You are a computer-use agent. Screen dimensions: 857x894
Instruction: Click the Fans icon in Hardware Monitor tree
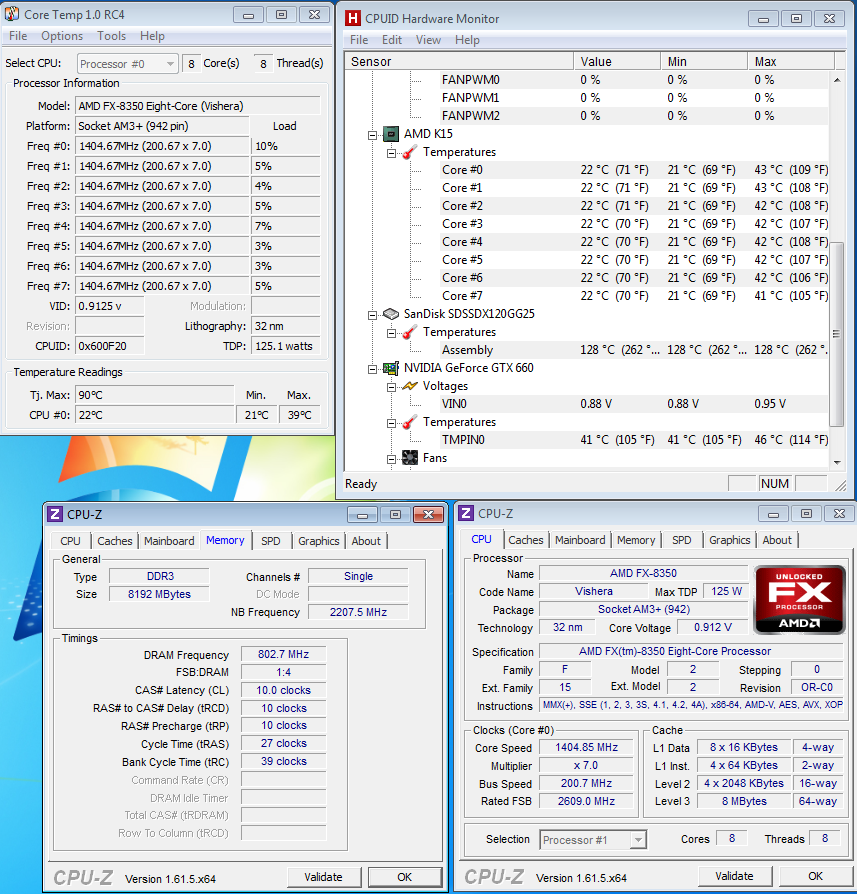tap(409, 458)
